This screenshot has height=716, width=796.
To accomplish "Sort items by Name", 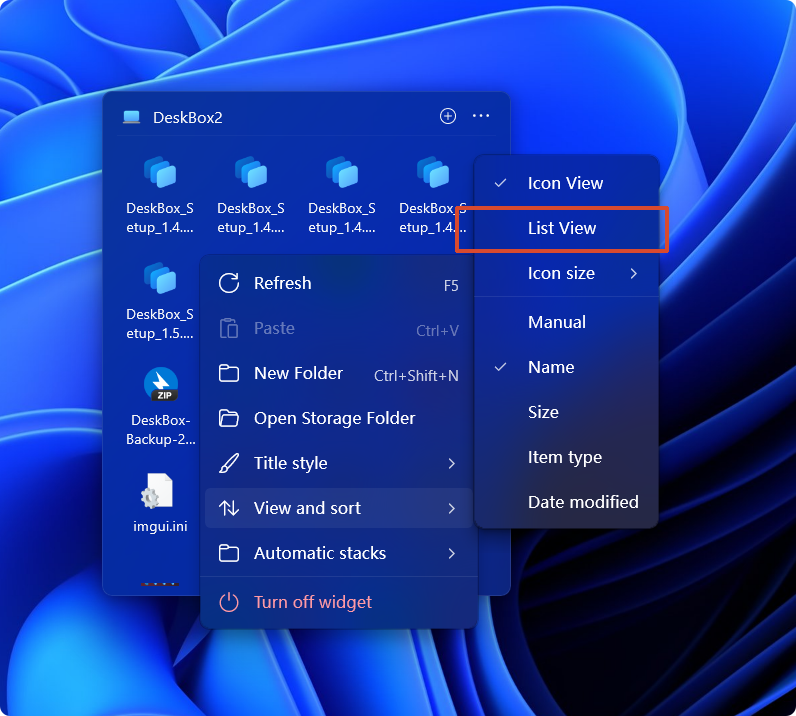I will coord(567,367).
